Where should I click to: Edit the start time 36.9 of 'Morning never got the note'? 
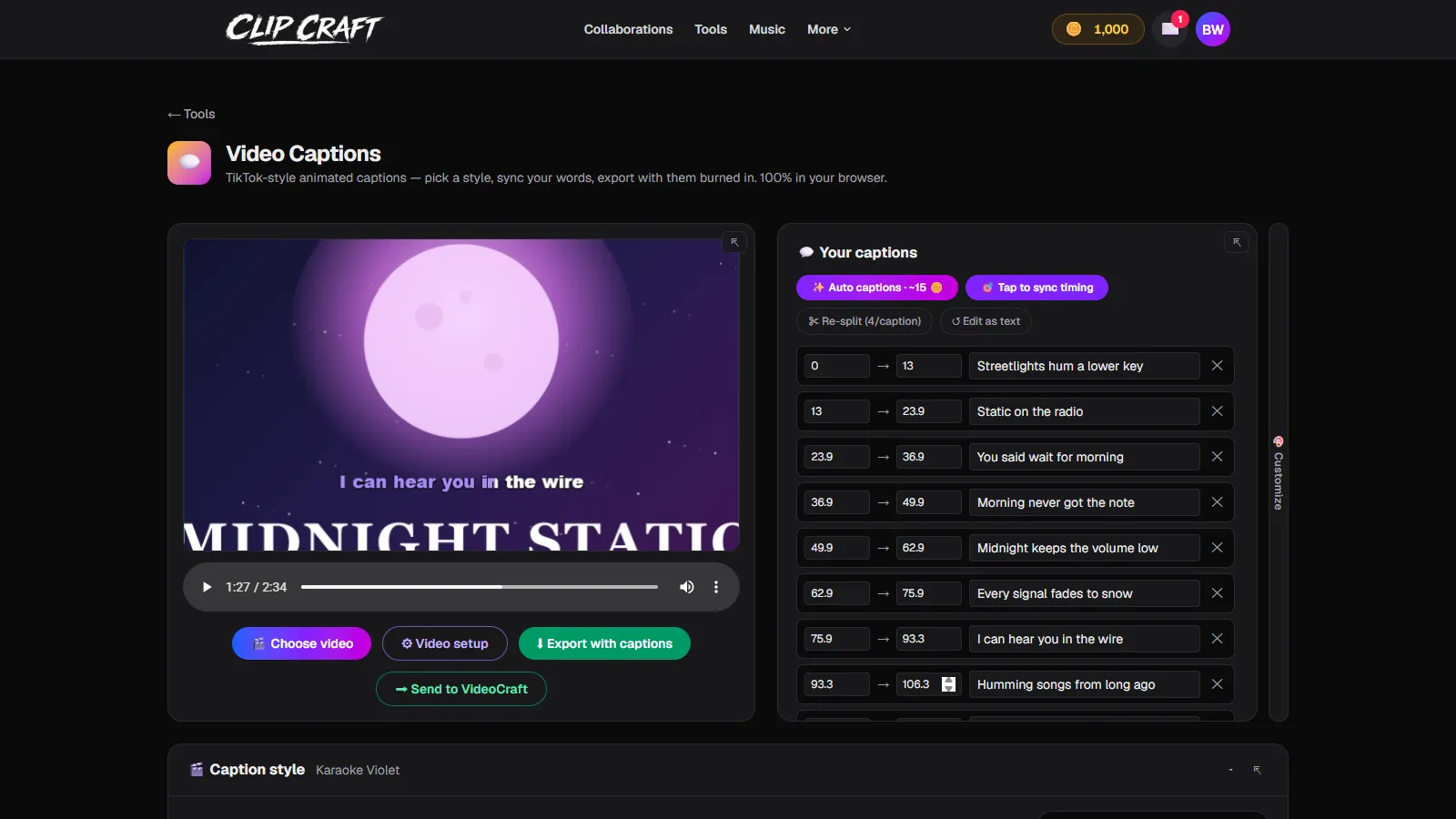point(836,502)
